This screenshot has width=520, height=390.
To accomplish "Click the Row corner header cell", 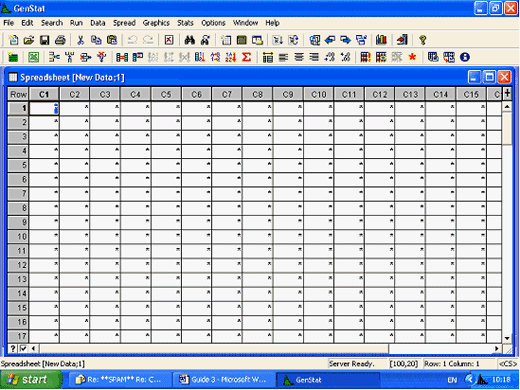I will 18,94.
